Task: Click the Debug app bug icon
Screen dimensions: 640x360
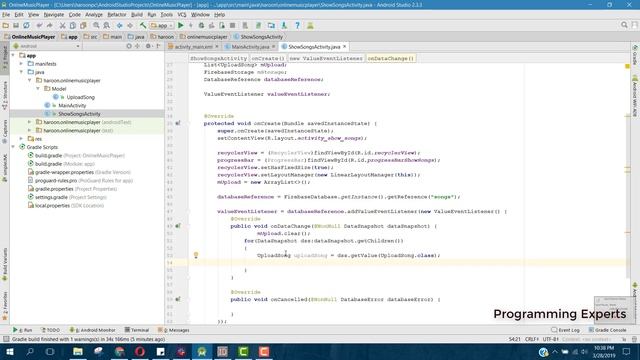Action: (201, 25)
